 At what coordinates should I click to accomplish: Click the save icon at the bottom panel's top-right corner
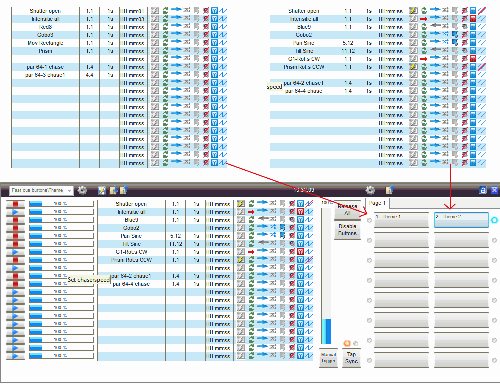[483, 190]
